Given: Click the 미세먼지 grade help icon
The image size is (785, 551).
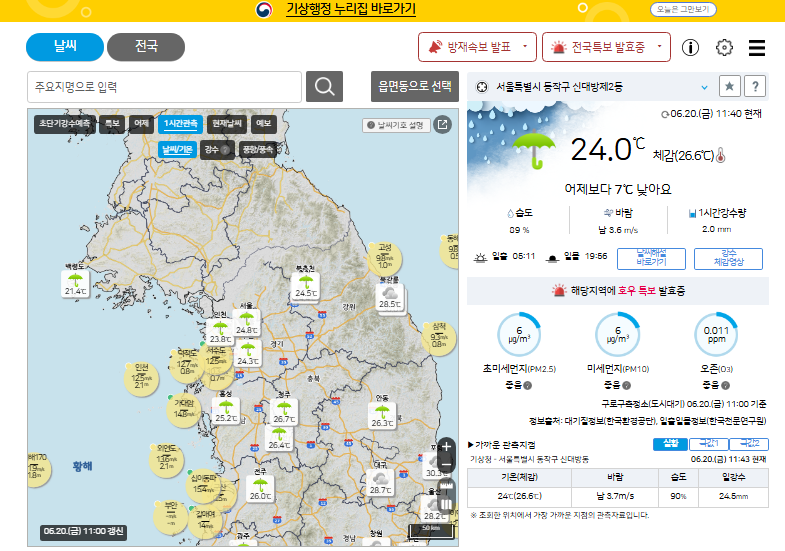Looking at the screenshot, I should pyautogui.click(x=626, y=385).
